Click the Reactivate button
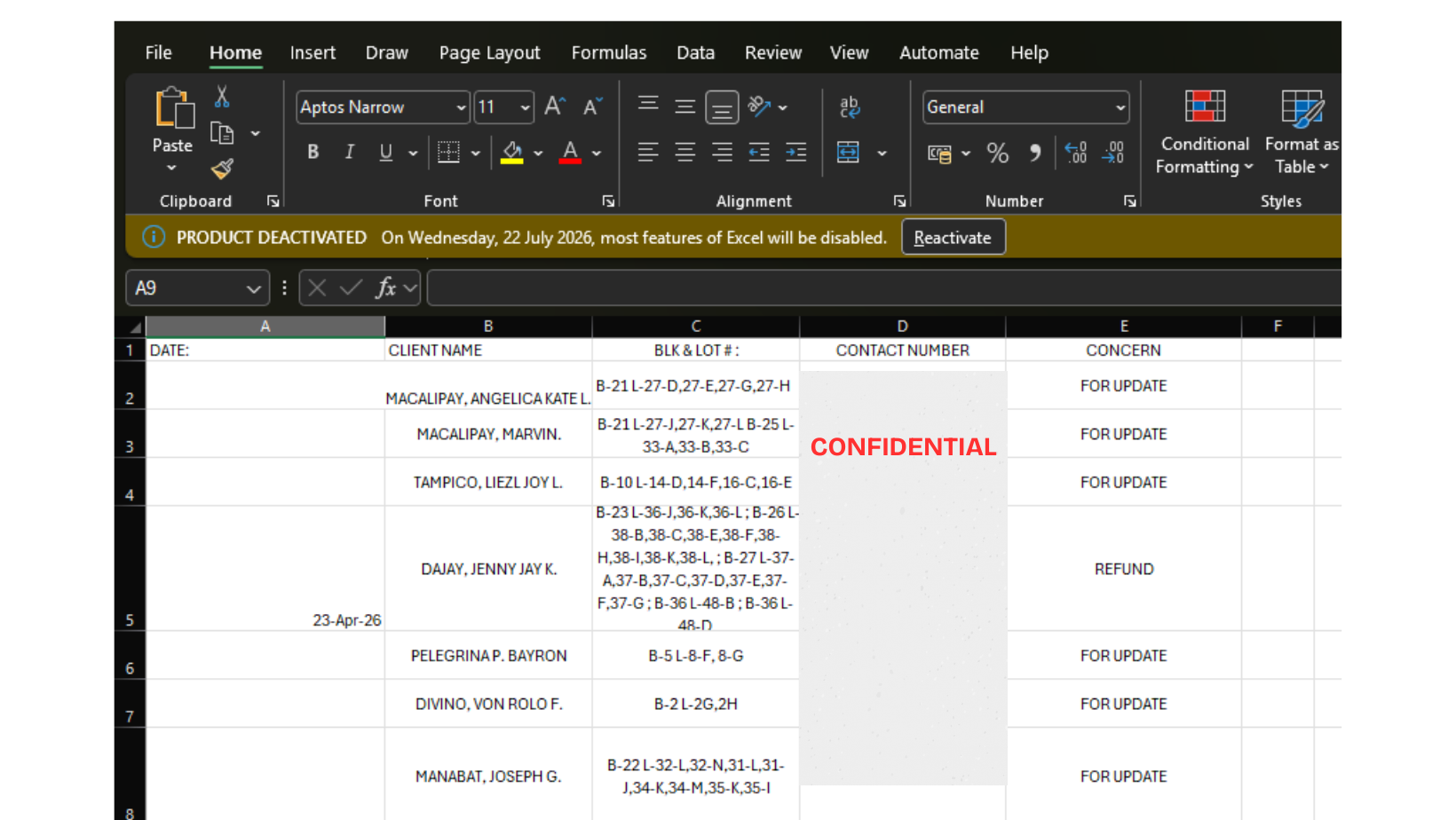 click(x=954, y=238)
